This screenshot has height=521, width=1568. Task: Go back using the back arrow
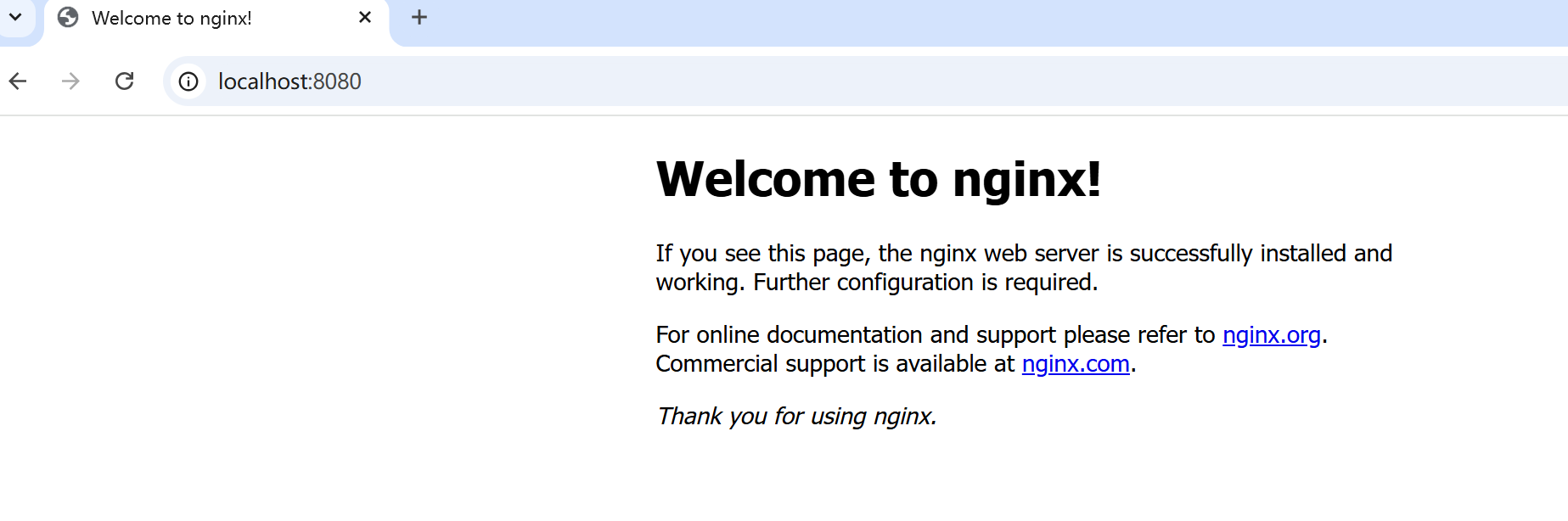click(x=18, y=81)
